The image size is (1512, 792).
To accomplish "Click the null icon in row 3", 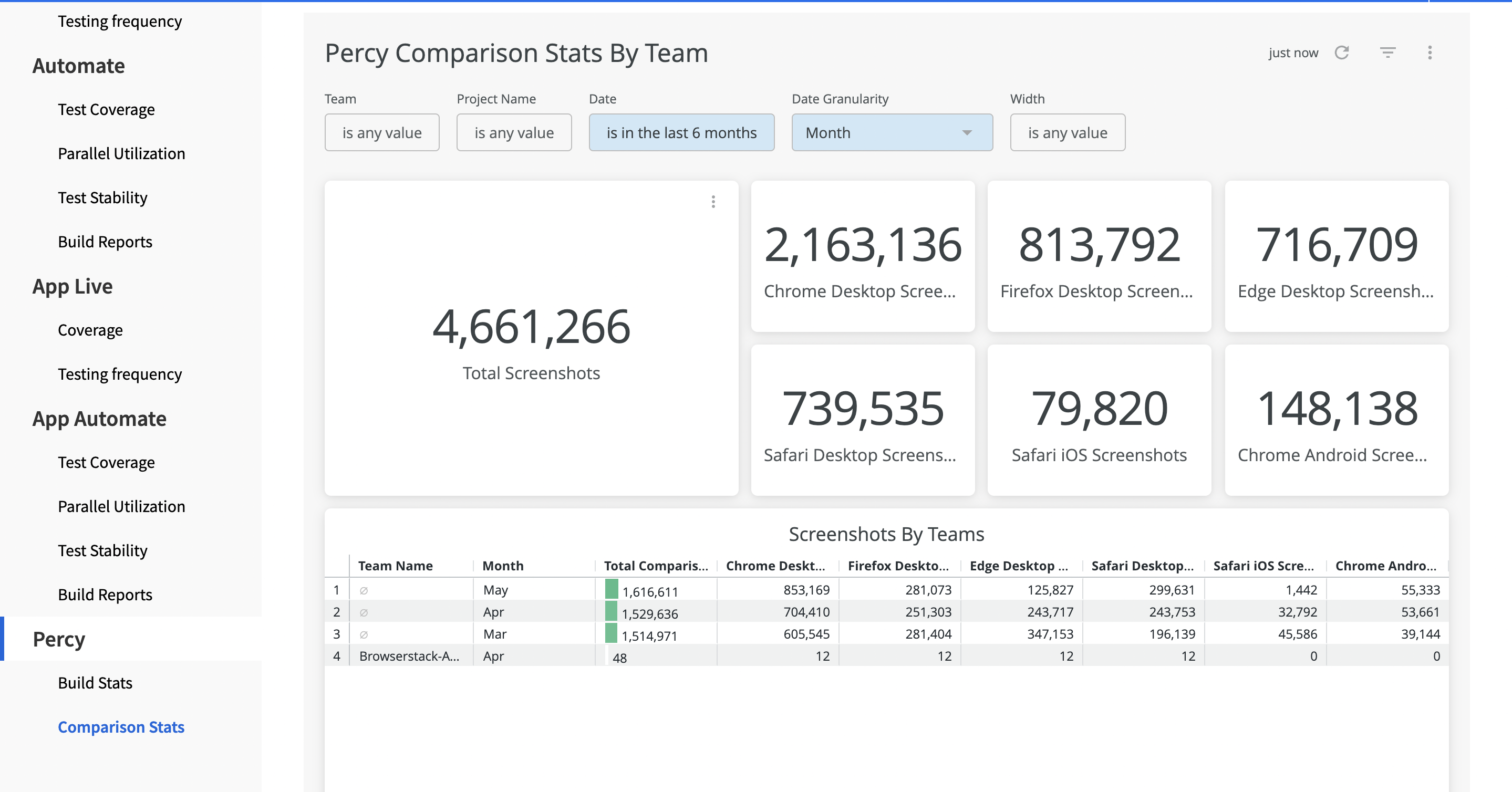I will 364,635.
